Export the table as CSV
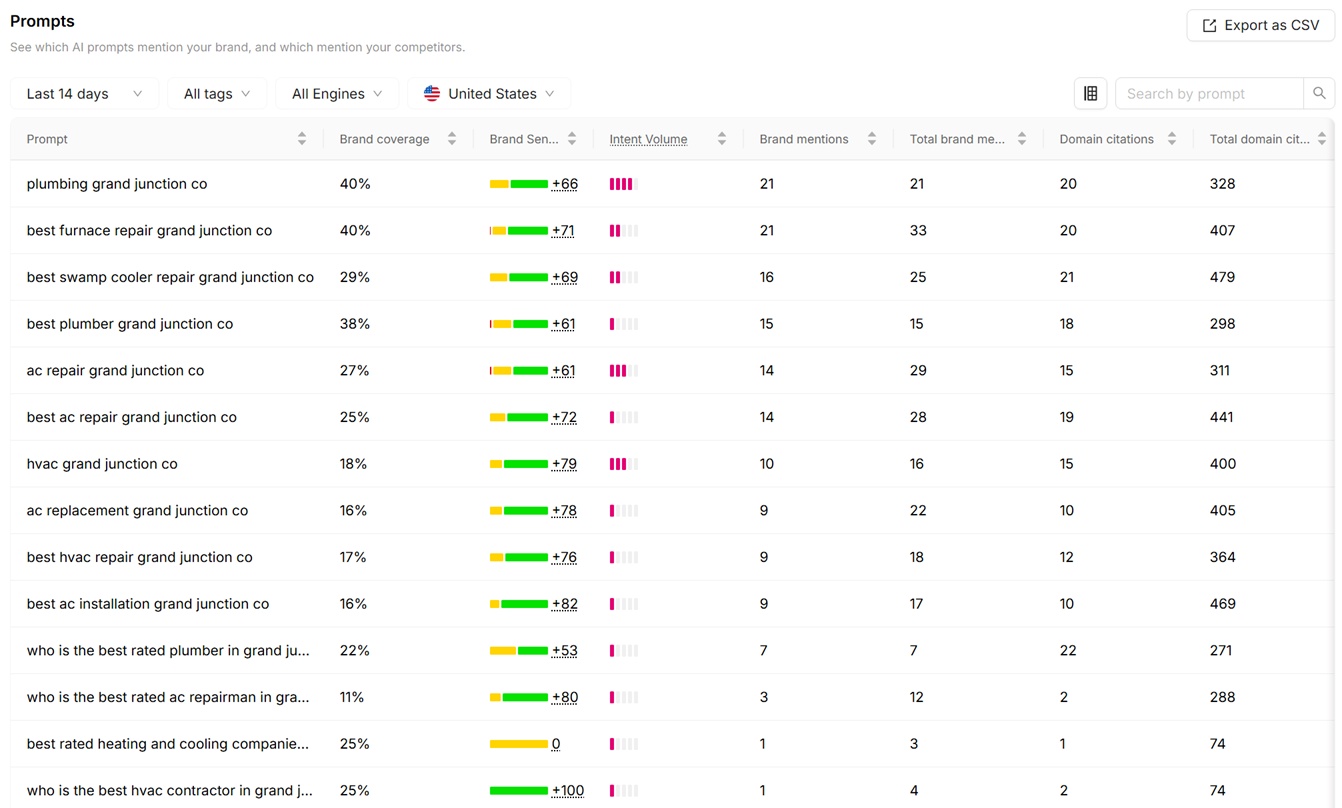Screen dimensions: 1342x808 pos(1260,25)
